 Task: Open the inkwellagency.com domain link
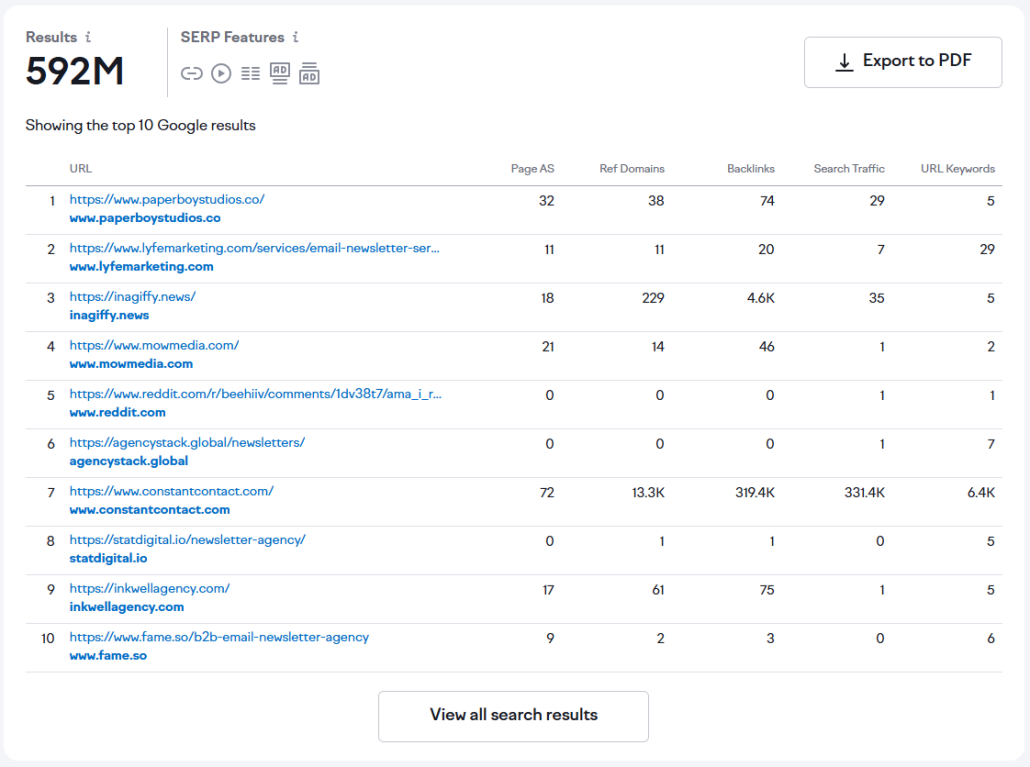tap(127, 607)
